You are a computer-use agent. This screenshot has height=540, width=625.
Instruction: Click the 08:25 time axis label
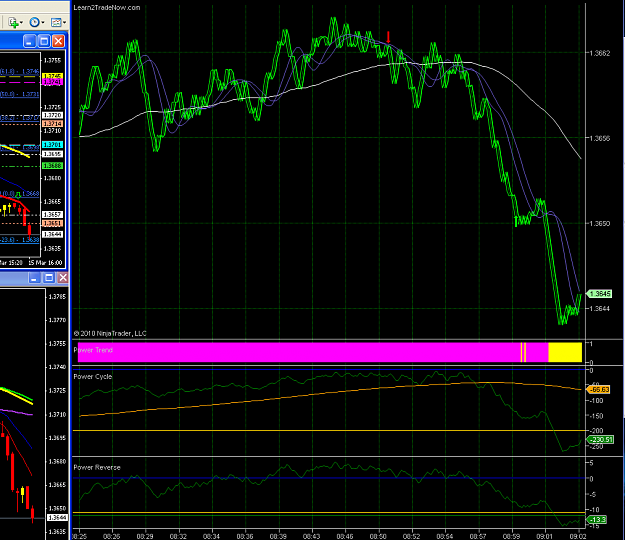point(80,536)
